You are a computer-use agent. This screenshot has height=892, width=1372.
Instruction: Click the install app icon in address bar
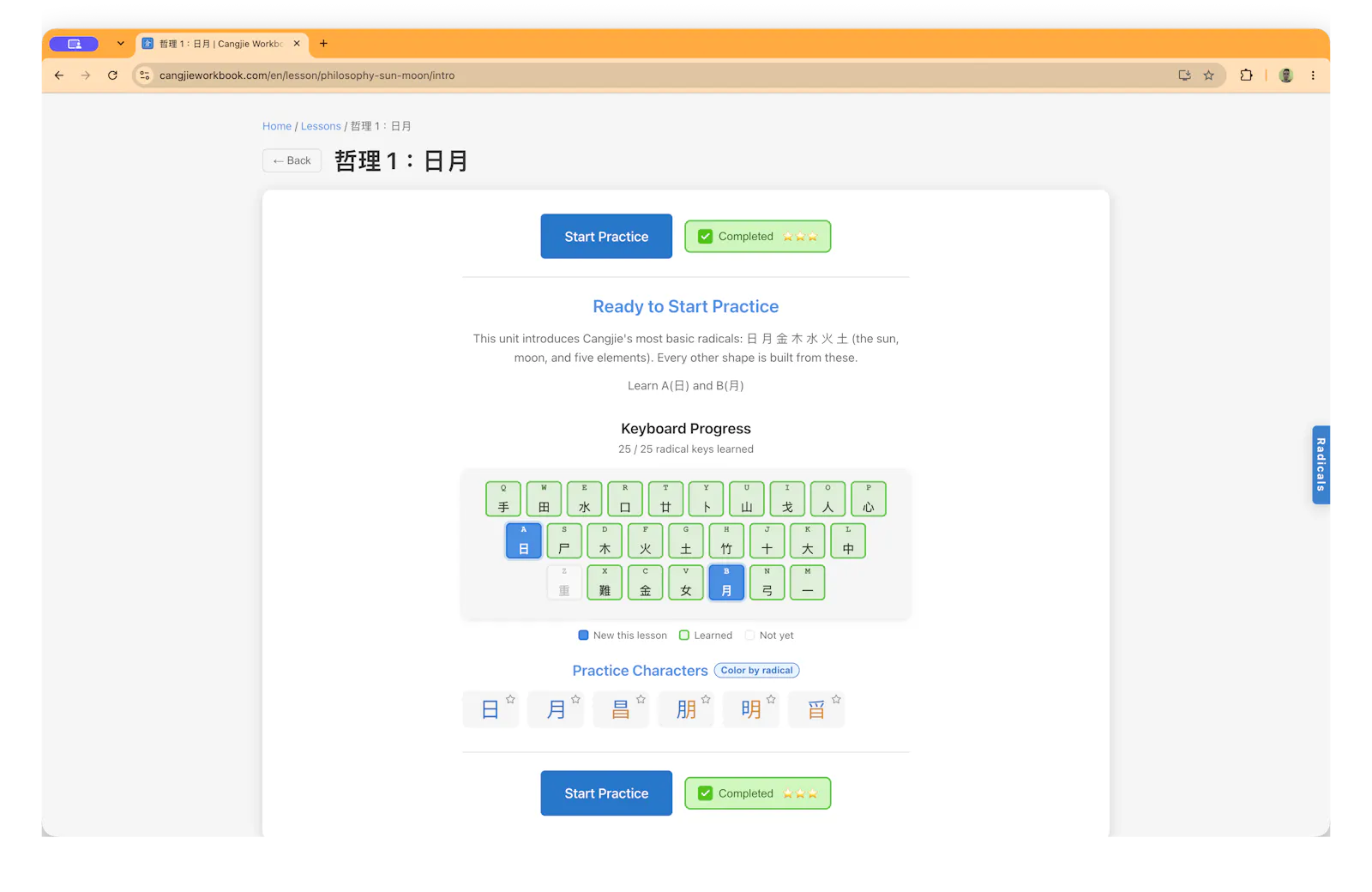(1184, 75)
